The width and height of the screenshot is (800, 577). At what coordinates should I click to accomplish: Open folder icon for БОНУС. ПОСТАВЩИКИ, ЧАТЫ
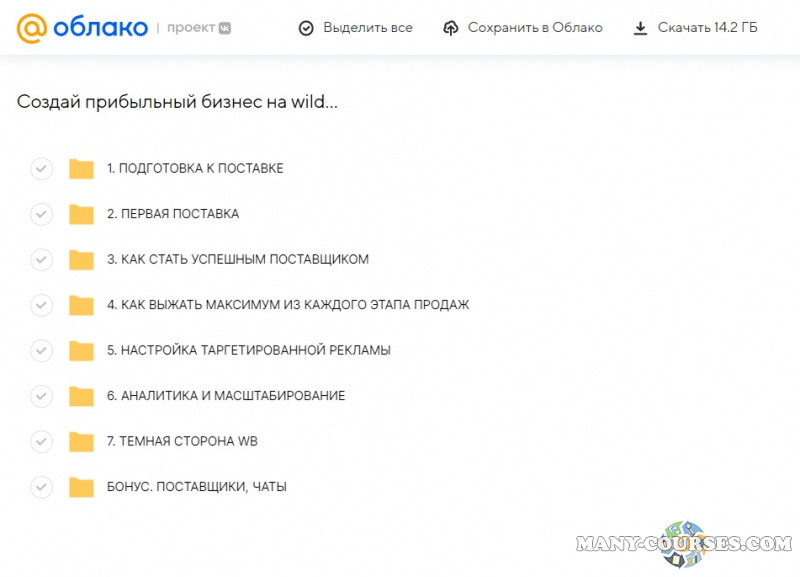click(81, 487)
